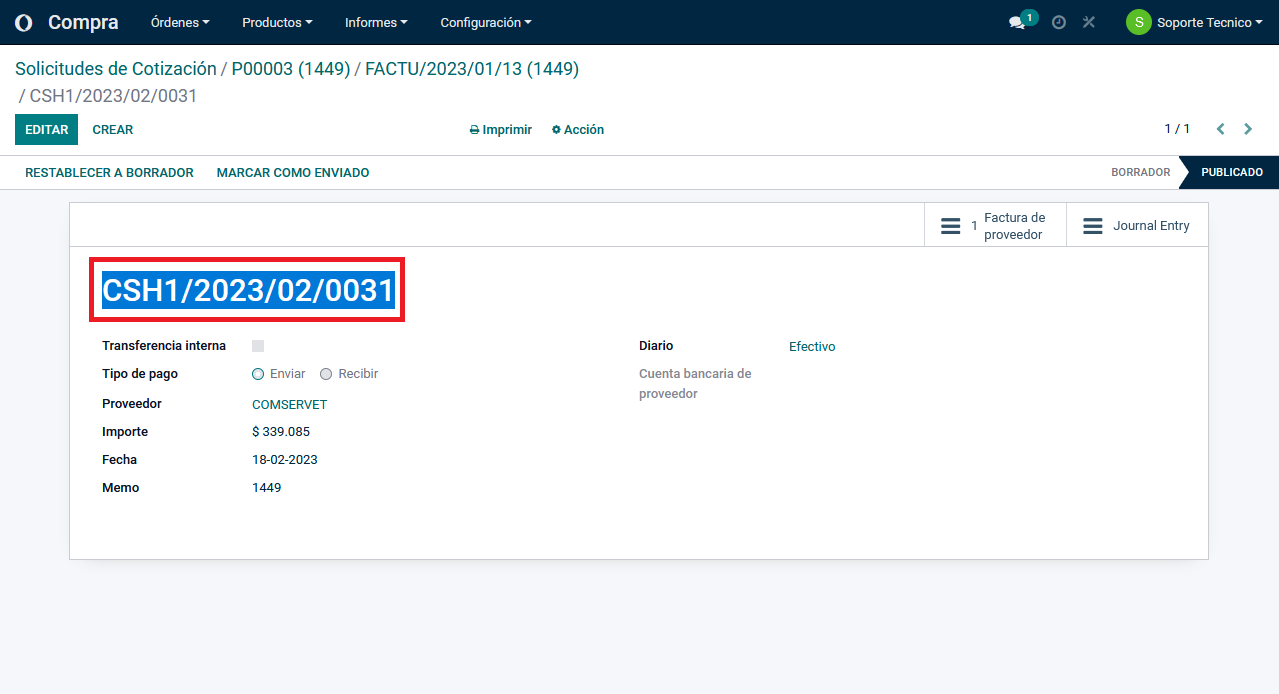Image resolution: width=1279 pixels, height=694 pixels.
Task: Click the EDITAR button
Action: coord(46,130)
